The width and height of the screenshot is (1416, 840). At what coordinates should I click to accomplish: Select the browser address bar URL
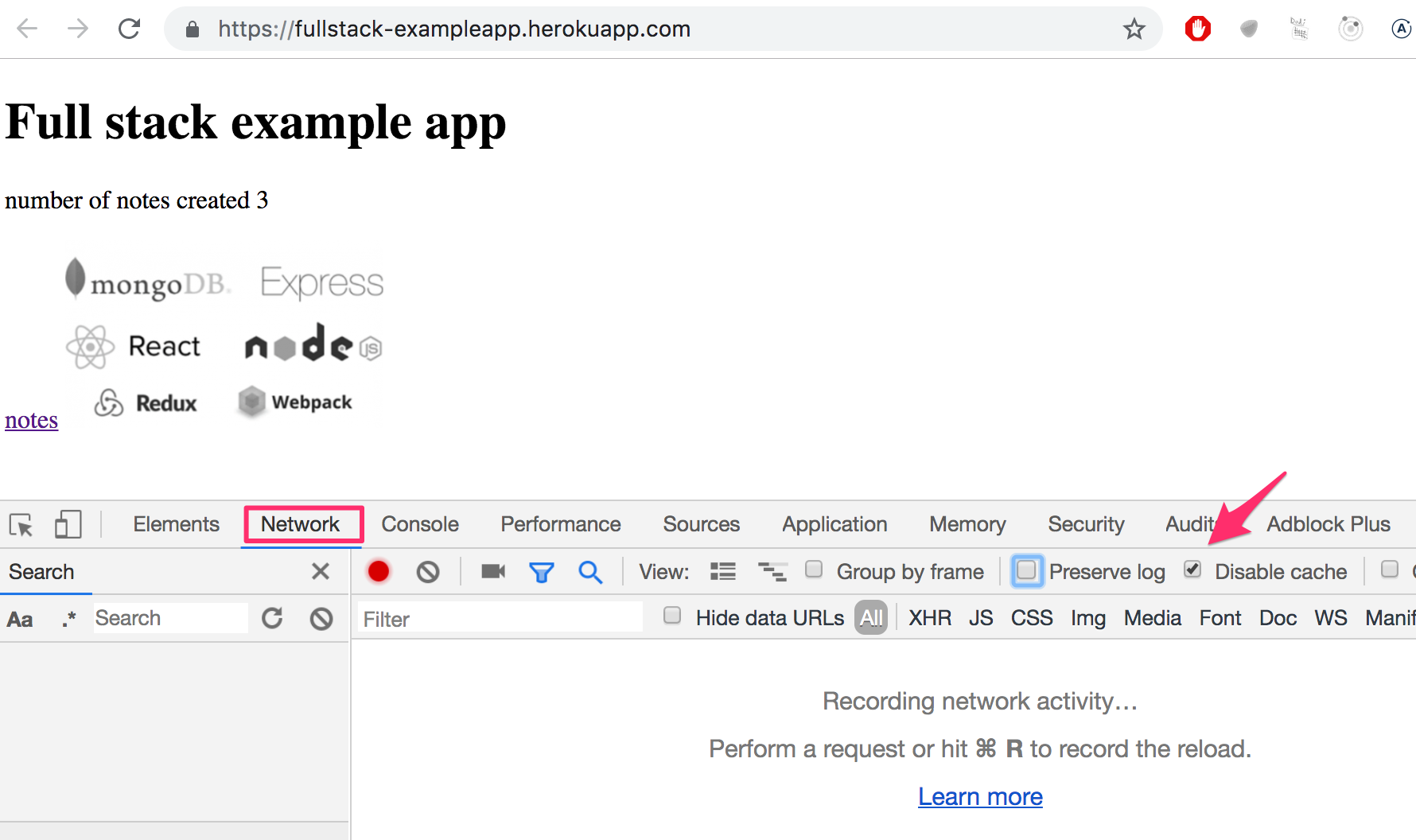(454, 29)
